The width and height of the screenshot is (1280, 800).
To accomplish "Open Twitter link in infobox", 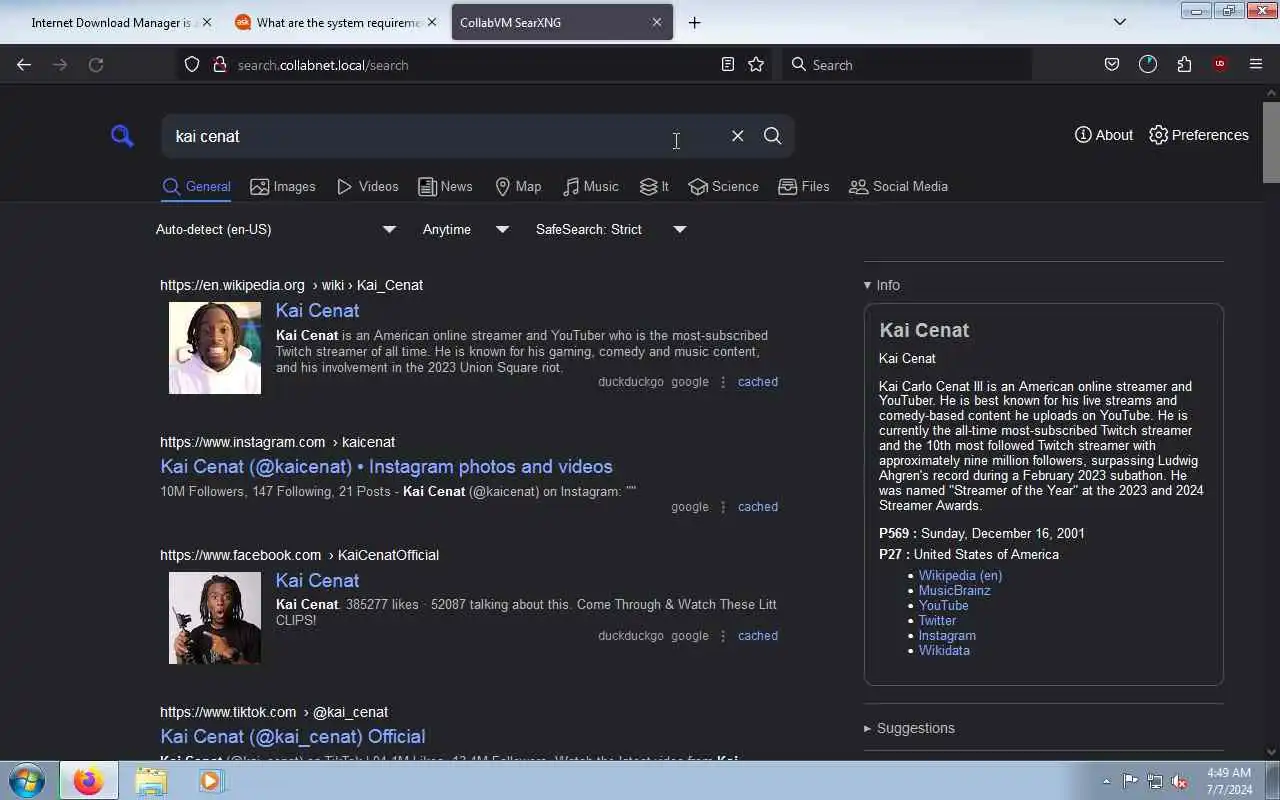I will click(x=937, y=621).
